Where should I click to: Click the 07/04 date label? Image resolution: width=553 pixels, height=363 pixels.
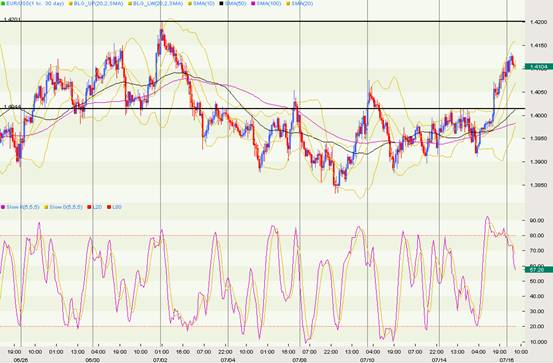228,360
